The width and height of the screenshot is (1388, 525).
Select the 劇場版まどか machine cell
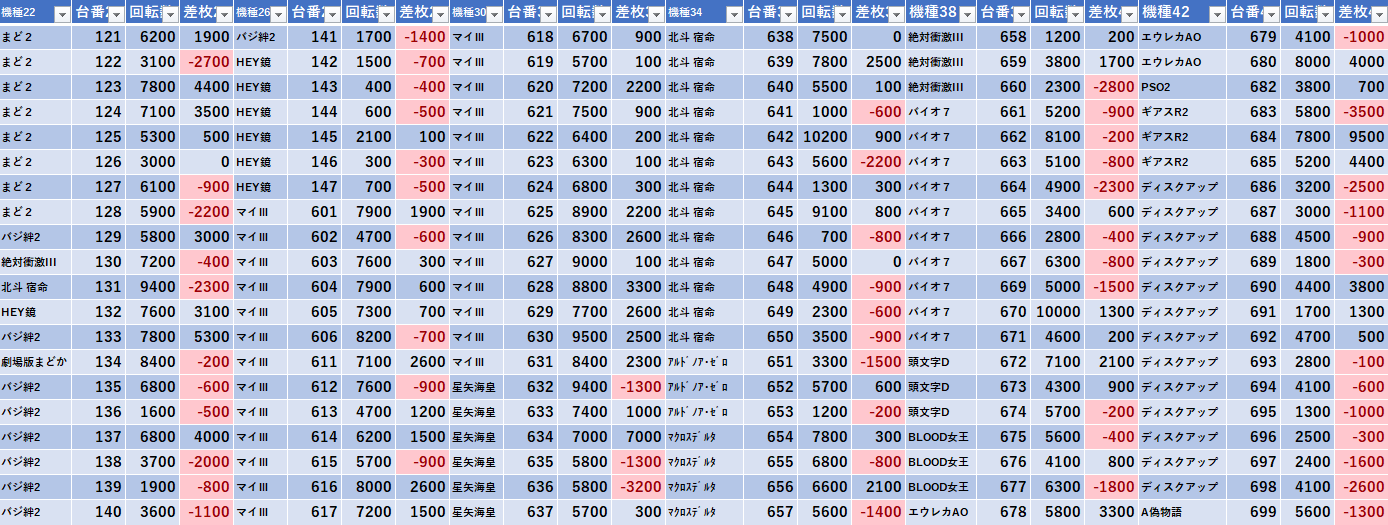pyautogui.click(x=36, y=362)
